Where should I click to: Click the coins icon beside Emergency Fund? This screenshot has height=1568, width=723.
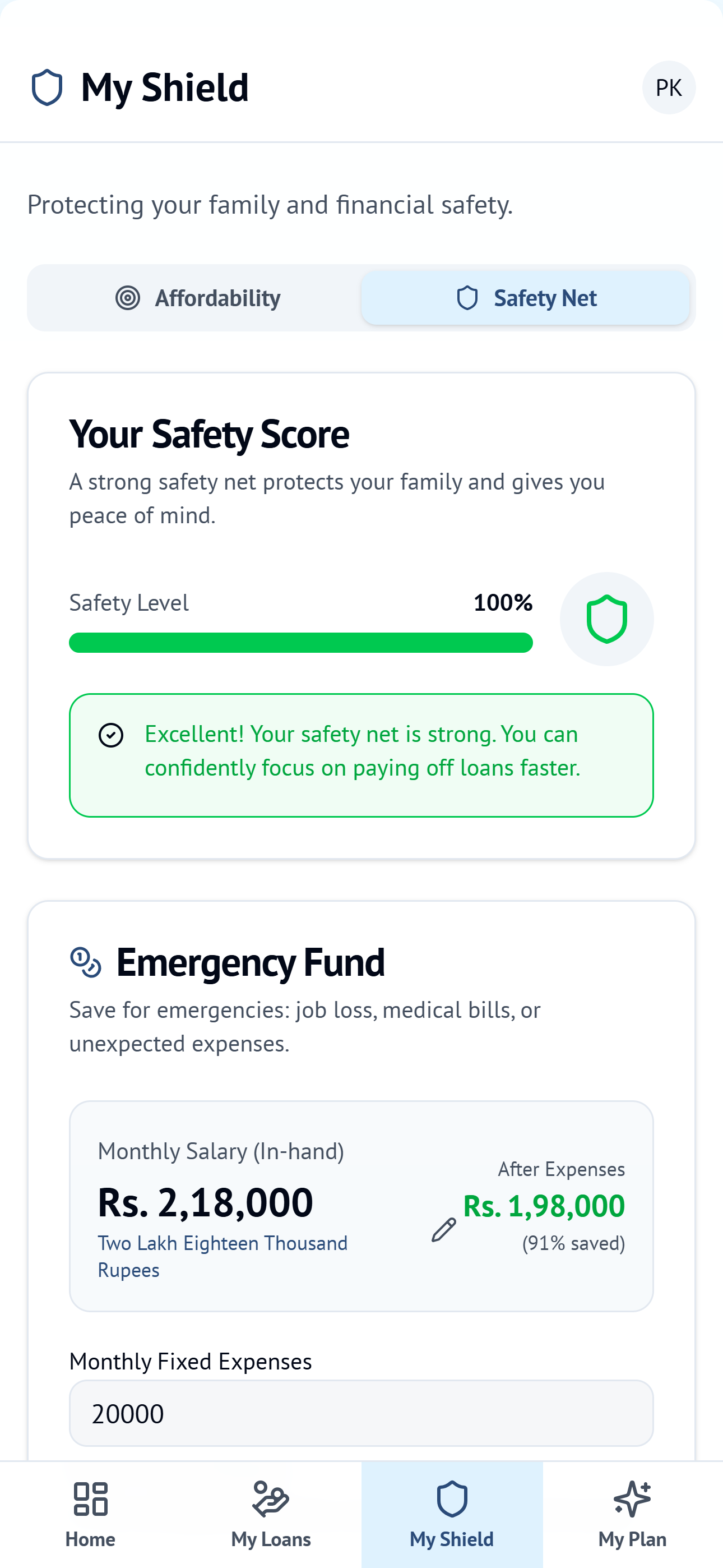point(86,962)
